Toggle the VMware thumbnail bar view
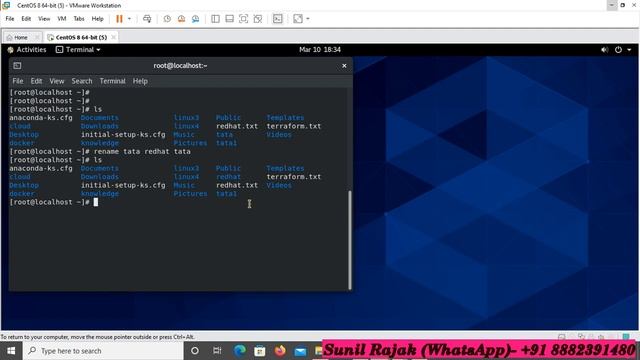 229,19
